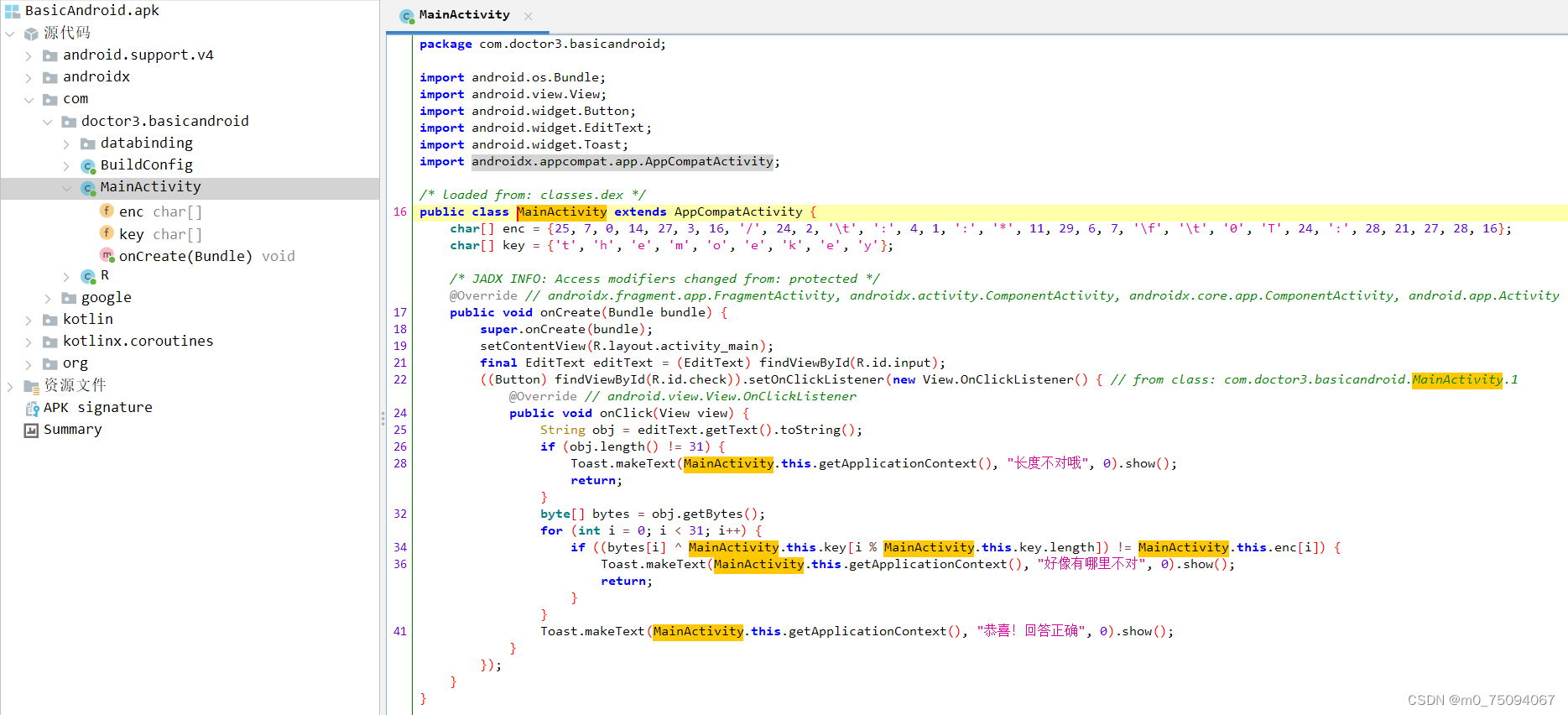Viewport: 1568px width, 715px height.
Task: Select the kotlinx.coroutines tree label
Action: point(138,341)
